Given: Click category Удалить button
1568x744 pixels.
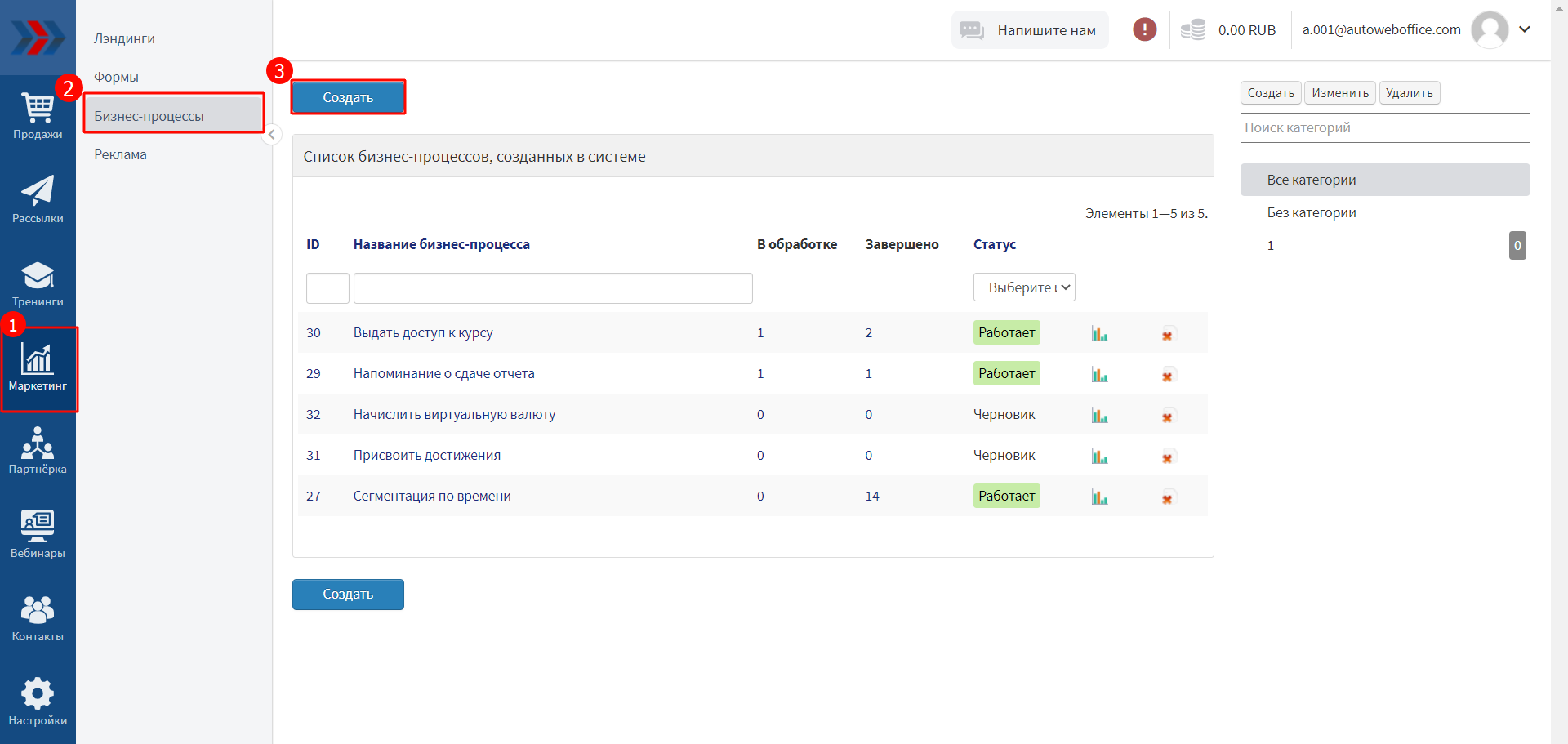Looking at the screenshot, I should coord(1409,92).
